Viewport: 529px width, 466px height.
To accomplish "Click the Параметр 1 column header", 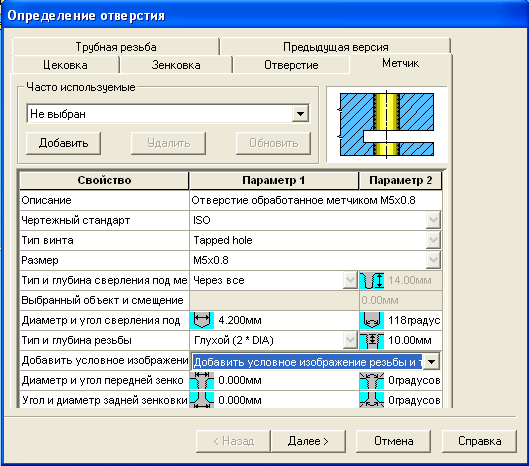I will pos(274,180).
